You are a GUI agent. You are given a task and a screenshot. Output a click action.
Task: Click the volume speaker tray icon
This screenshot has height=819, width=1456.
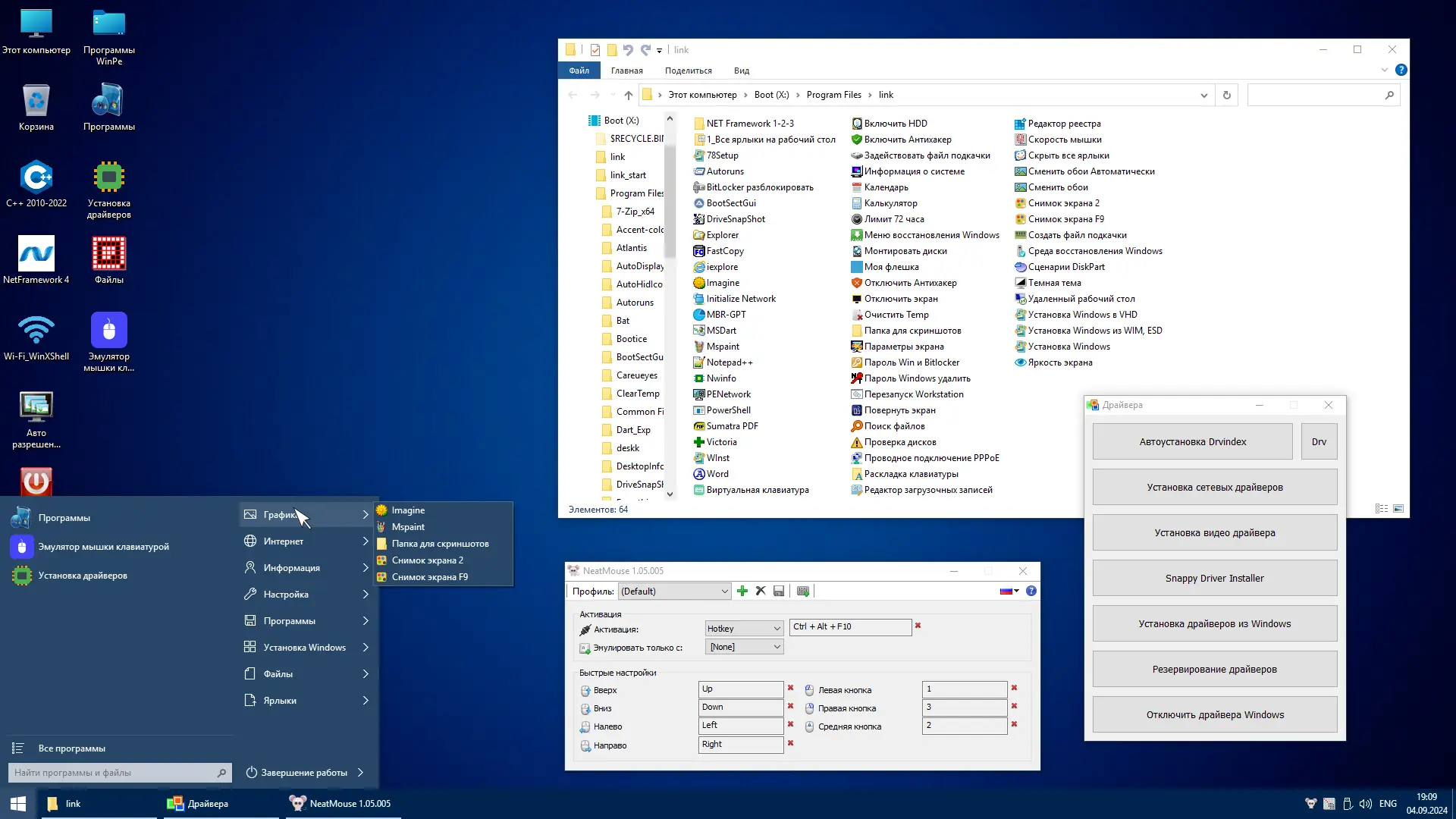(1365, 804)
